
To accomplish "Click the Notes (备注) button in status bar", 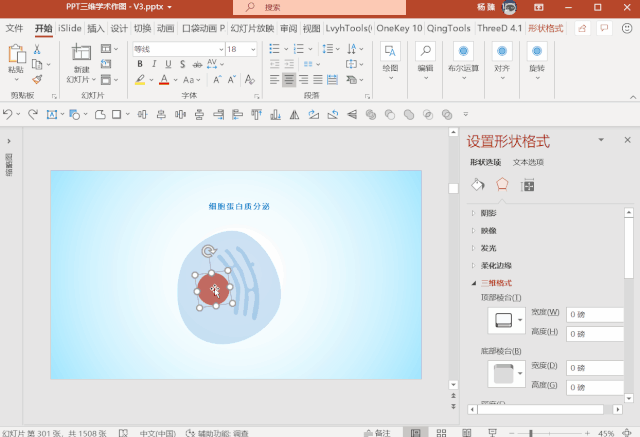I will click(x=376, y=432).
